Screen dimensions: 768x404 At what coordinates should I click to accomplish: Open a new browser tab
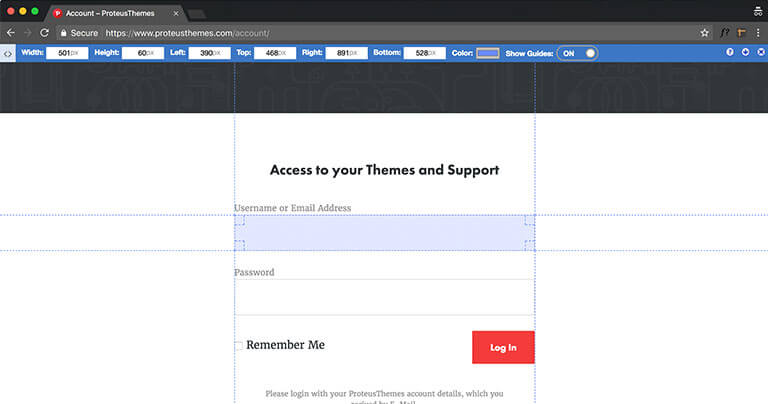click(196, 14)
